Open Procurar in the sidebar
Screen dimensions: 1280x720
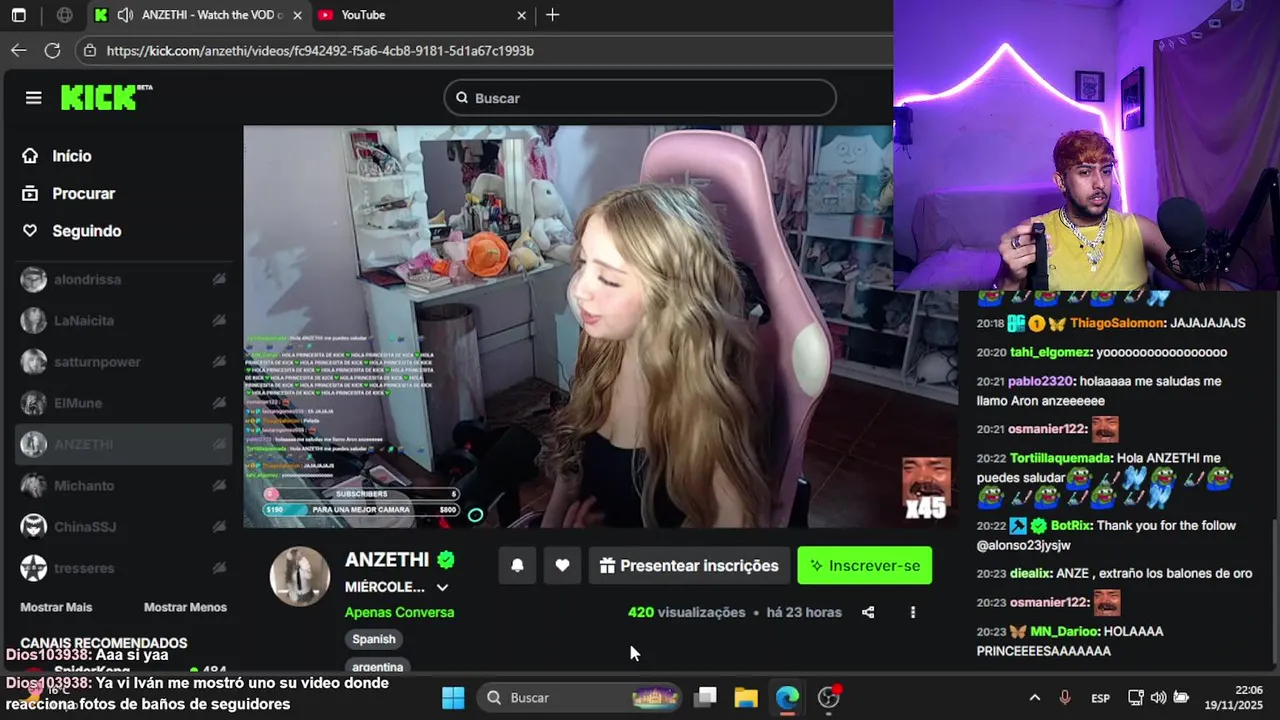(83, 193)
